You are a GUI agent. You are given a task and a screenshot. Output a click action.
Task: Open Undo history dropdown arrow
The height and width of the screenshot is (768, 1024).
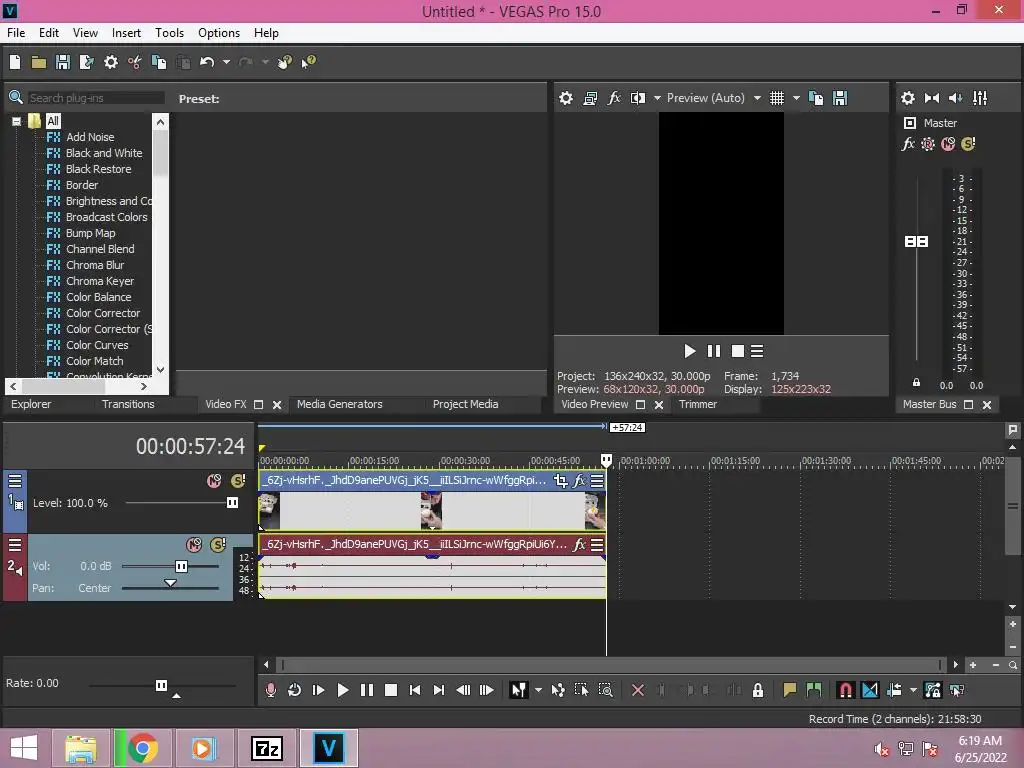tap(227, 62)
